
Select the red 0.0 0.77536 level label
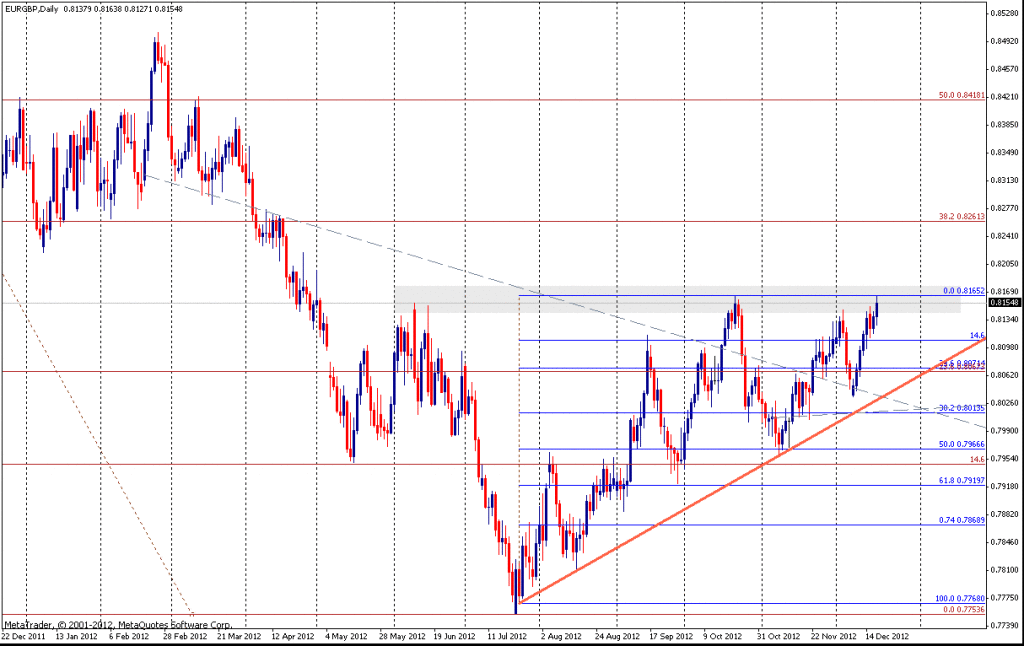961,609
